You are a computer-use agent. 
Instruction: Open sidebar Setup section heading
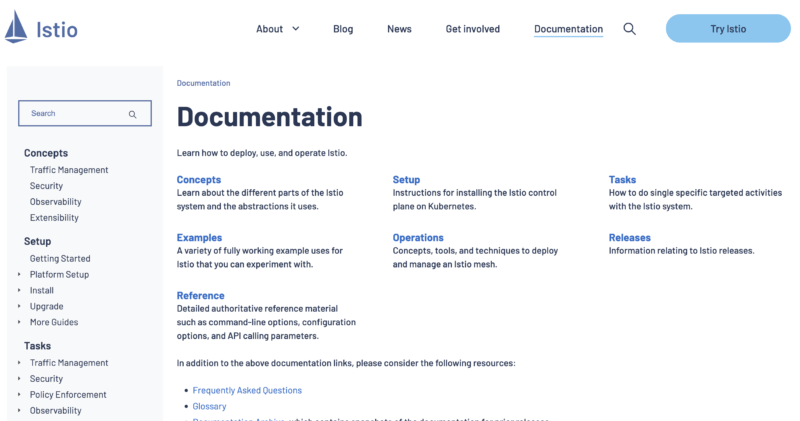[x=37, y=241]
